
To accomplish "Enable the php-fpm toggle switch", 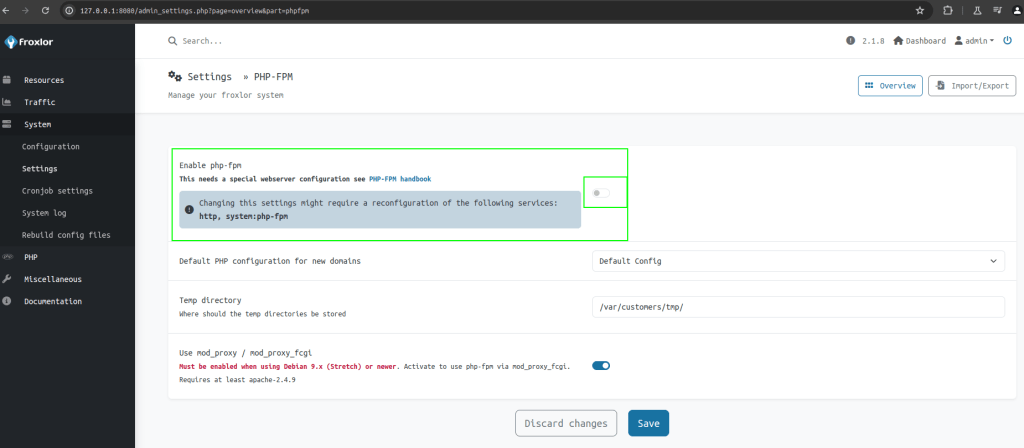I will [x=601, y=193].
